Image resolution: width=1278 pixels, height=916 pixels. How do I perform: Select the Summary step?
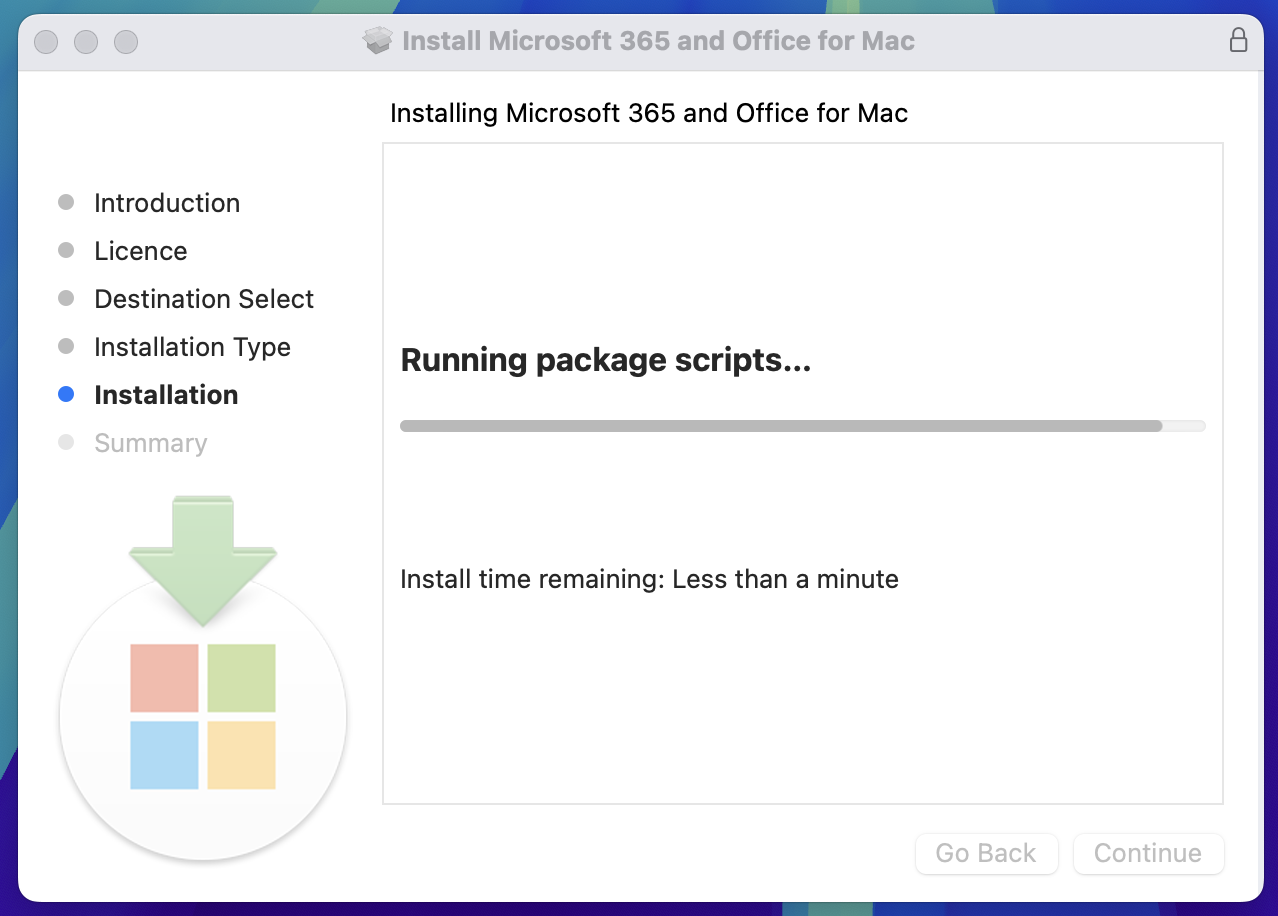[x=151, y=443]
